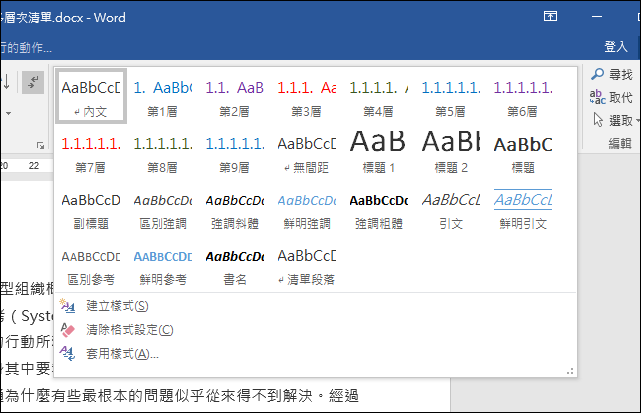The width and height of the screenshot is (641, 413).
Task: Apply the 區別強調 style
Action: (x=163, y=209)
